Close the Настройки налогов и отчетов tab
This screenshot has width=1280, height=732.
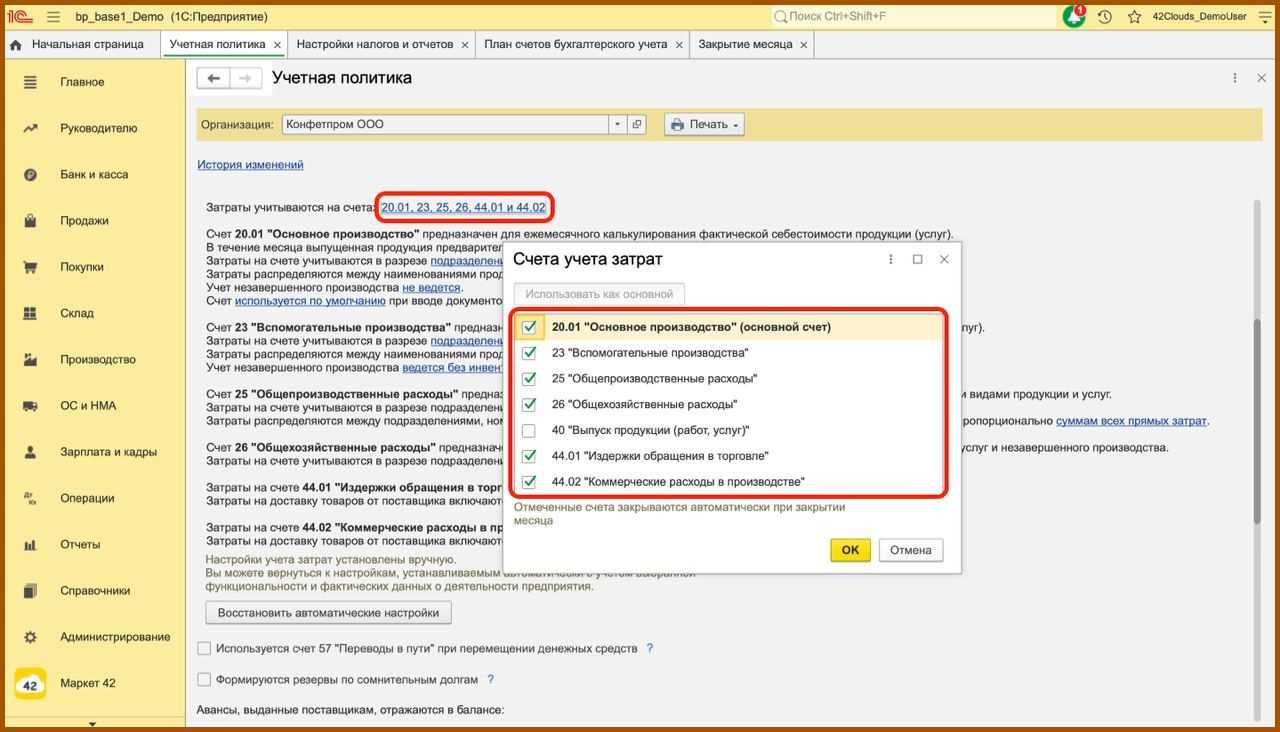coord(465,45)
